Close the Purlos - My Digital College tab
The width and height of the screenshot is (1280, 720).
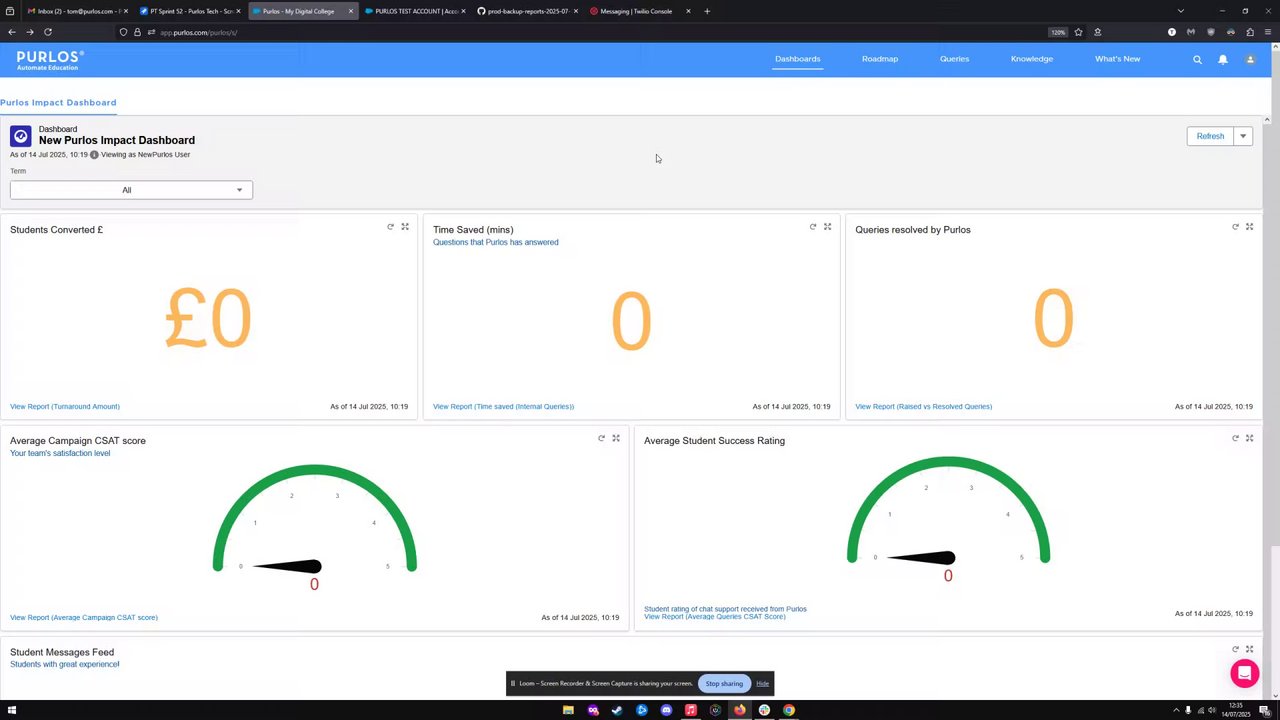coord(350,11)
